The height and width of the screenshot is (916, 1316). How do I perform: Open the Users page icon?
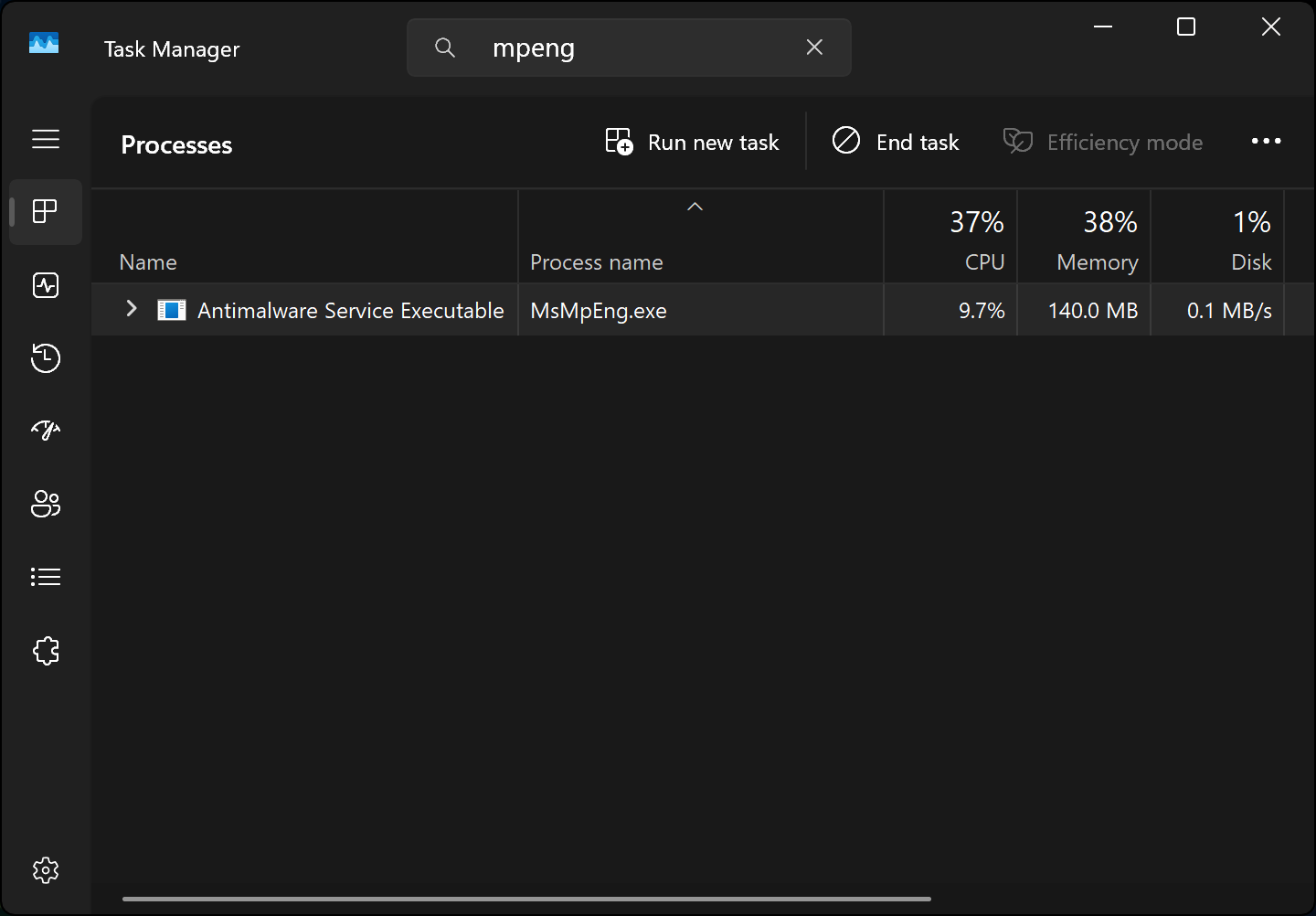coord(46,504)
